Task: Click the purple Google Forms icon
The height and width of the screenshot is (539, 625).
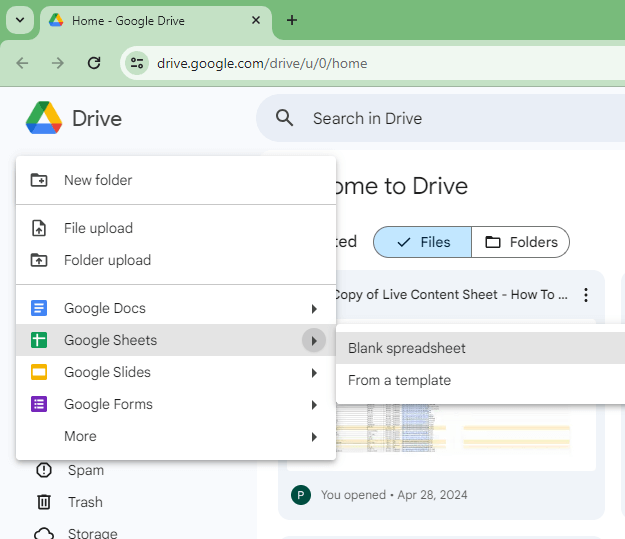Action: [x=39, y=404]
